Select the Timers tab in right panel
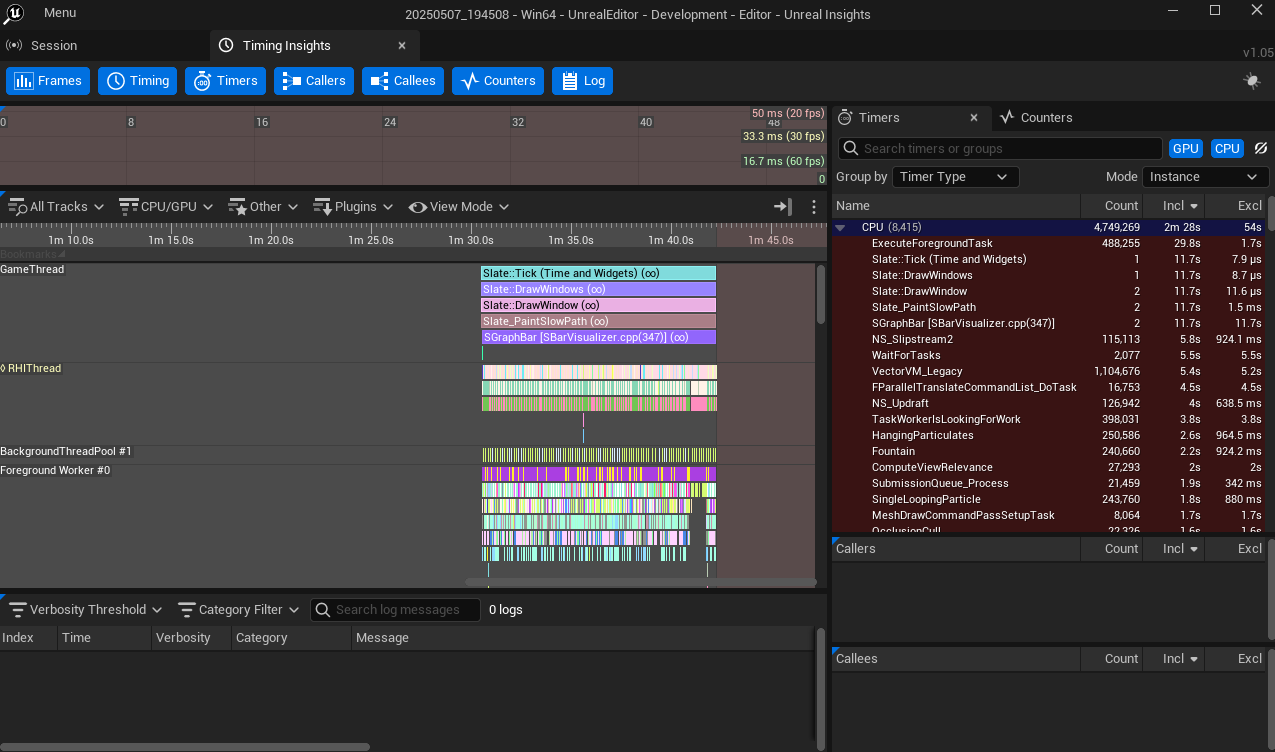This screenshot has height=752, width=1275. point(879,118)
